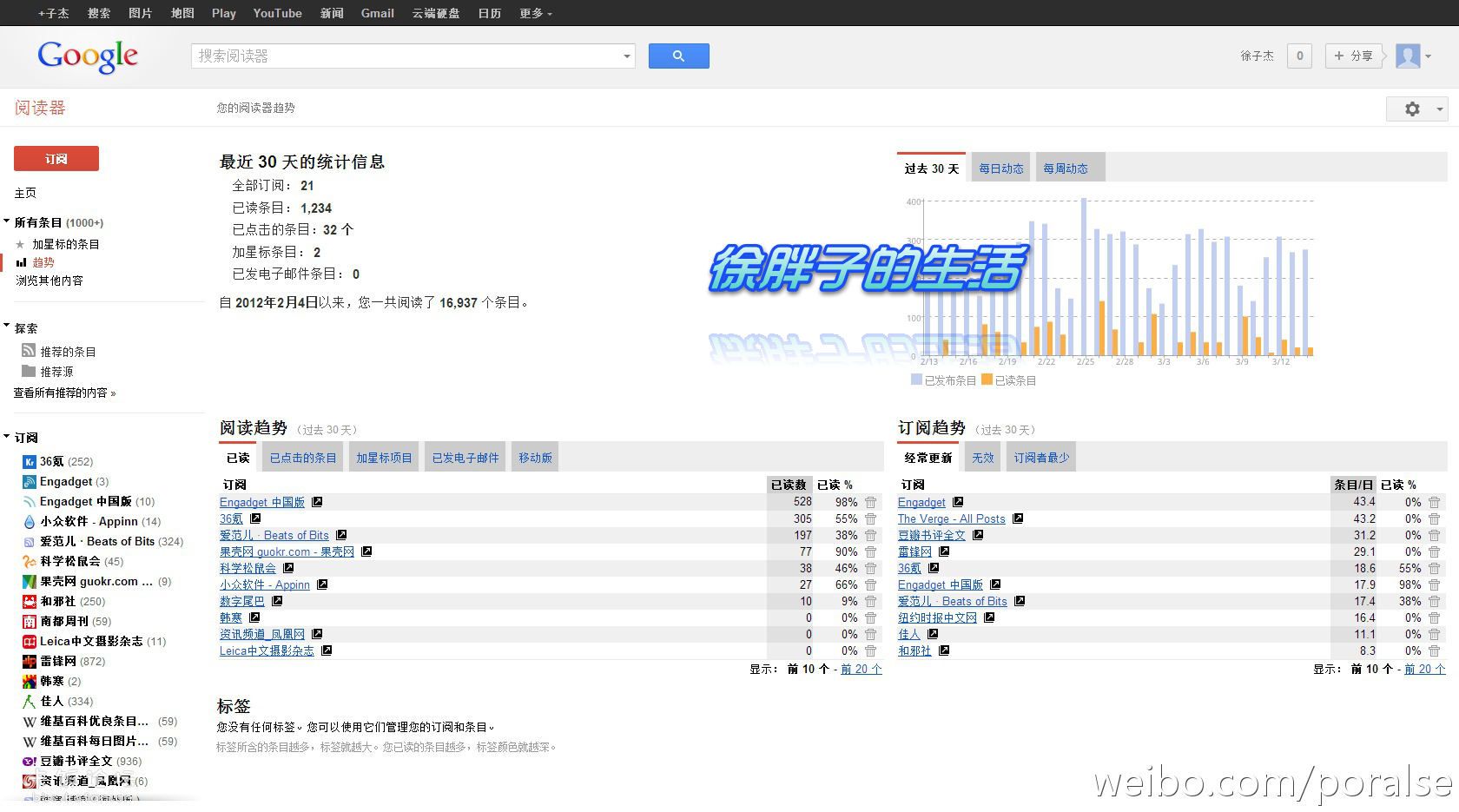Select the 已点击的条目 tab

(302, 458)
